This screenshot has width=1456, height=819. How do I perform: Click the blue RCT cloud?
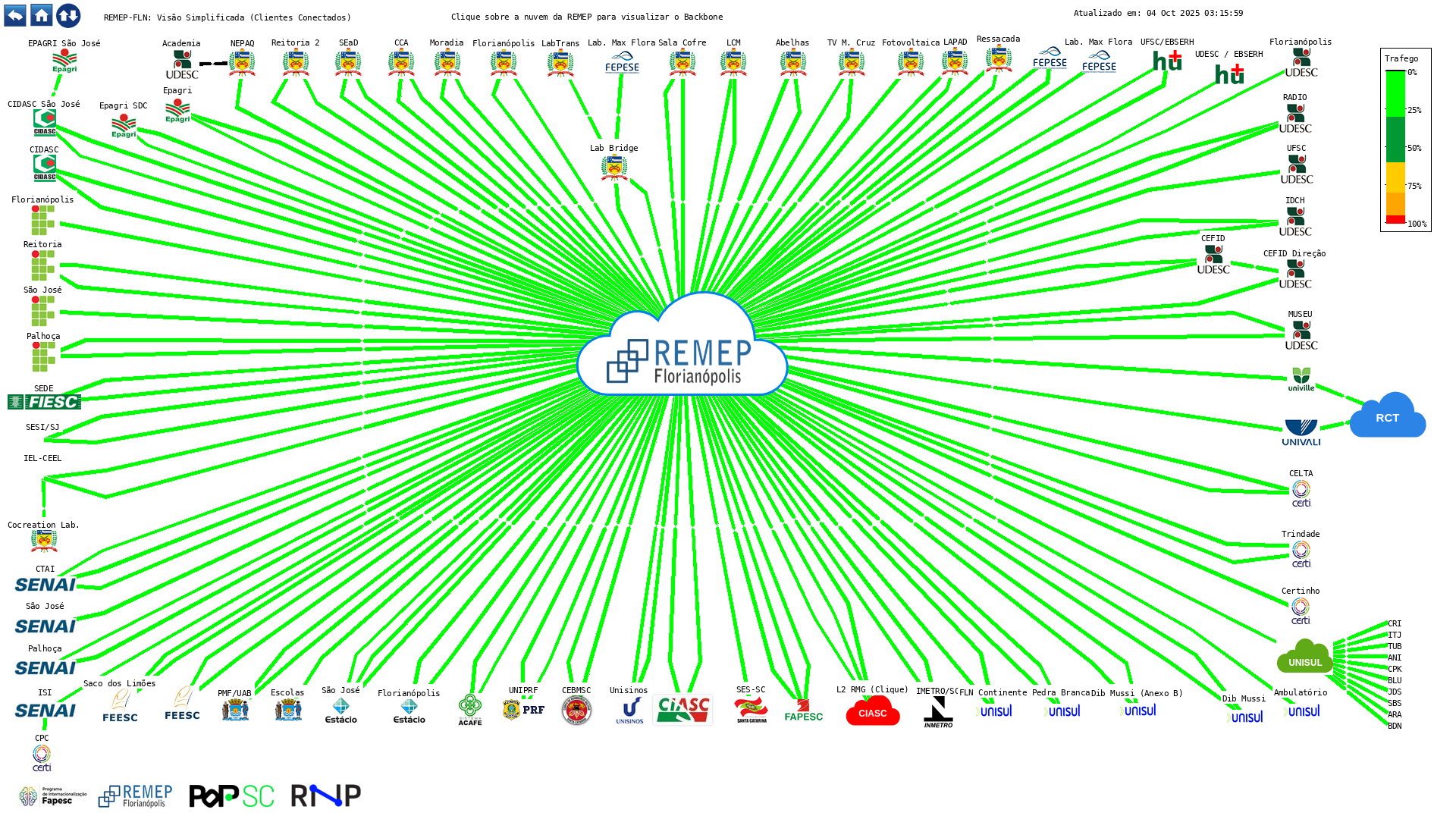pos(1387,417)
